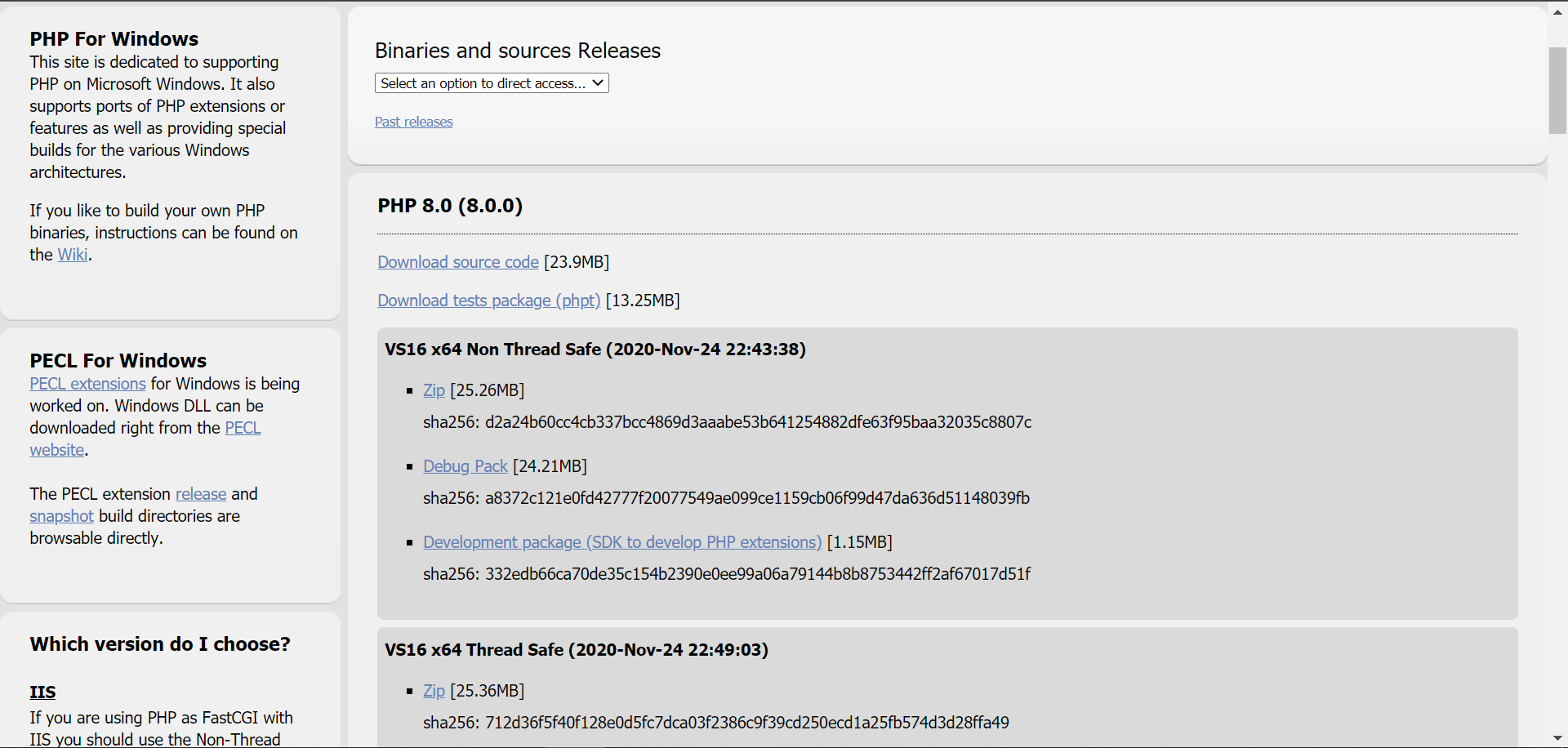
Task: Open the PECL release directory link
Action: click(x=201, y=494)
